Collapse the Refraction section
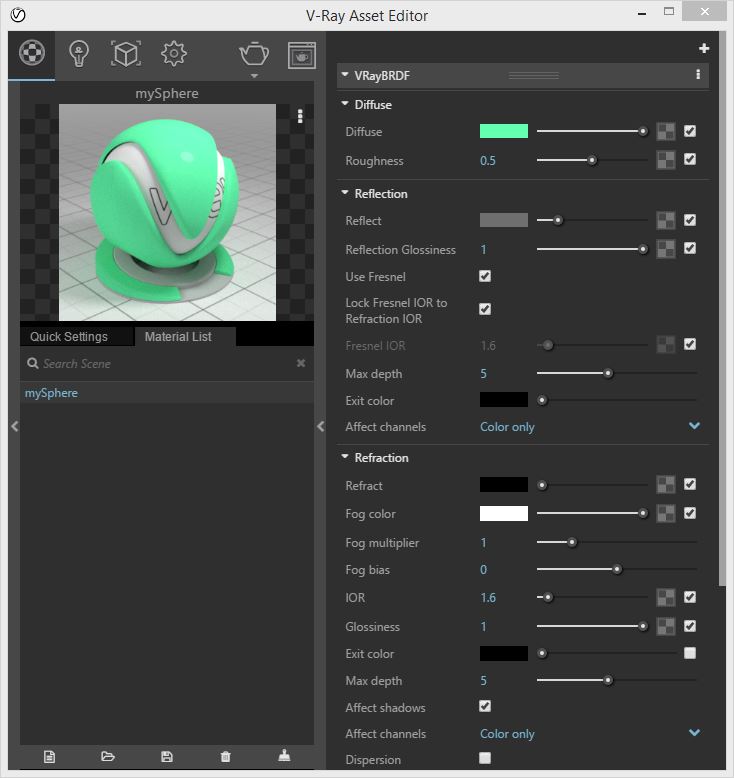The width and height of the screenshot is (734, 778). click(345, 456)
